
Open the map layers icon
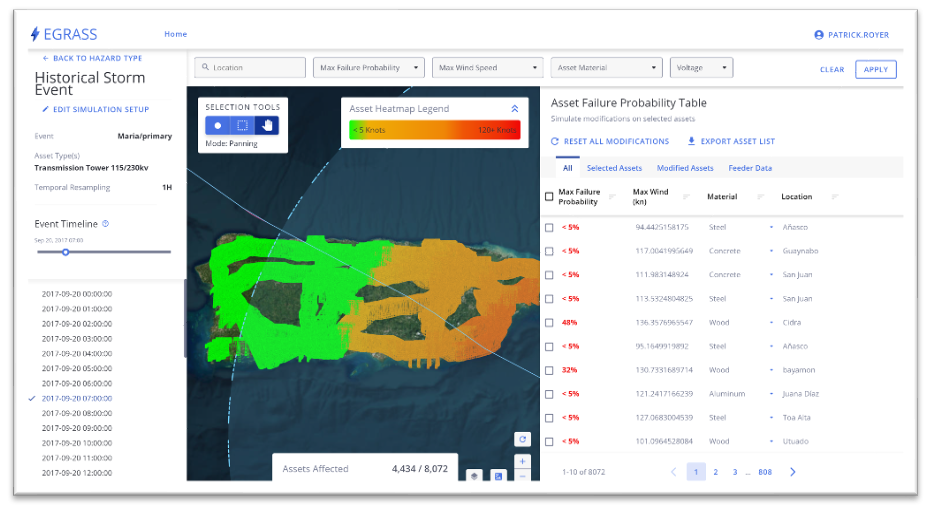click(474, 476)
